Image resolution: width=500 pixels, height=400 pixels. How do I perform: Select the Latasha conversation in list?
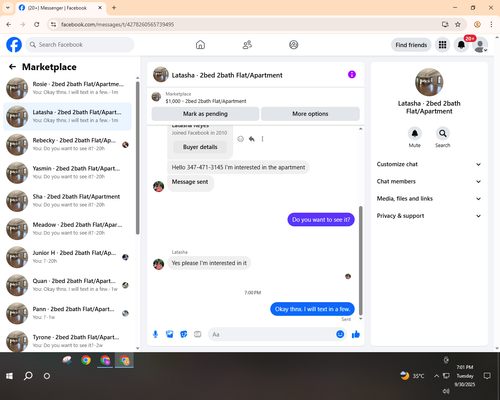(x=67, y=116)
